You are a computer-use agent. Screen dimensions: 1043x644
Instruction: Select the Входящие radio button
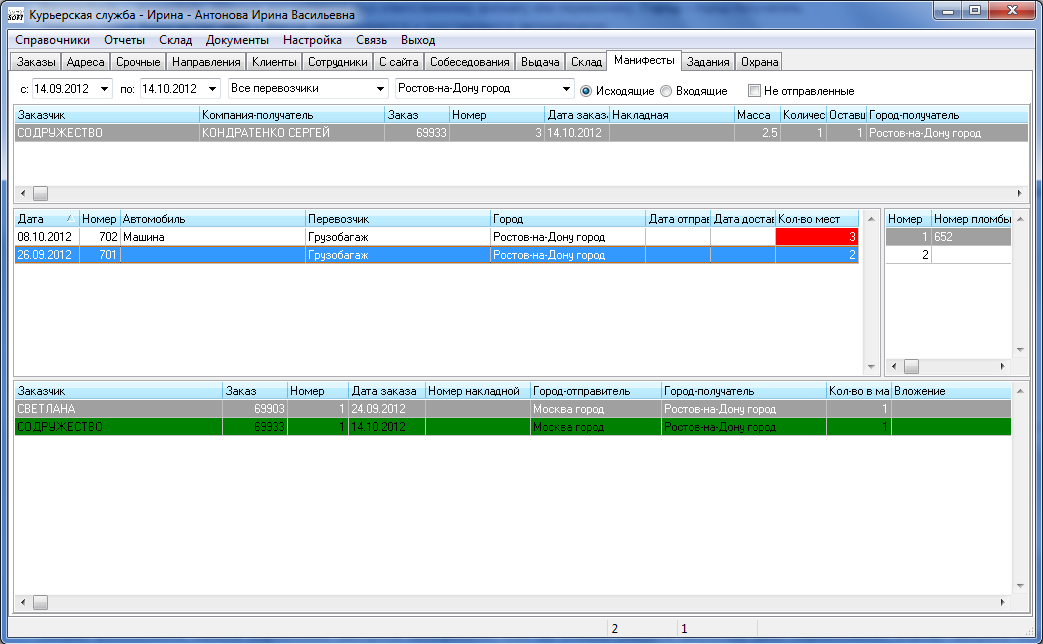coord(666,91)
